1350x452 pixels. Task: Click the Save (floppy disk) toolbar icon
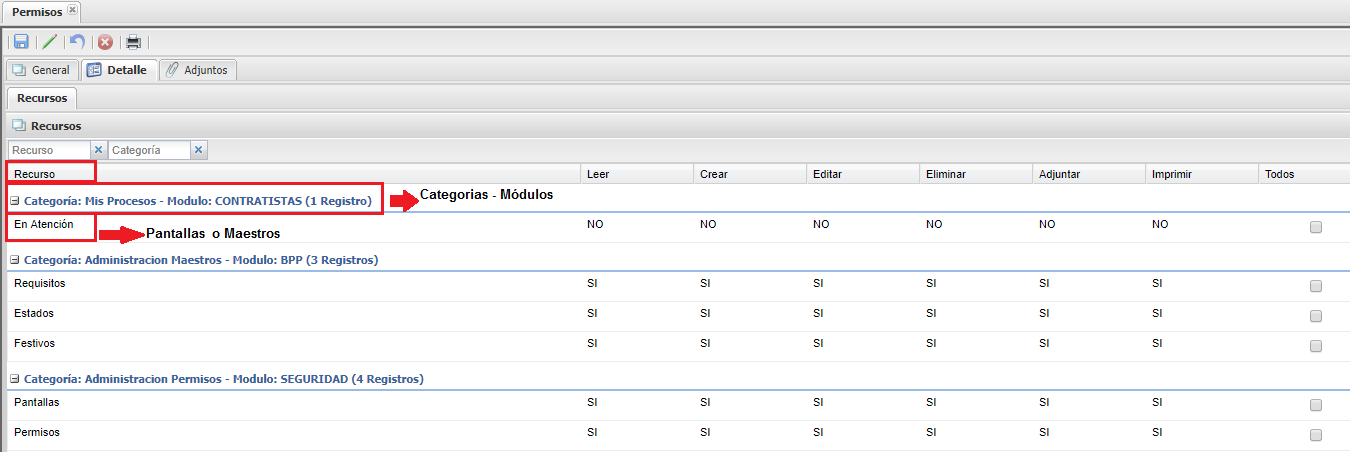coord(21,42)
